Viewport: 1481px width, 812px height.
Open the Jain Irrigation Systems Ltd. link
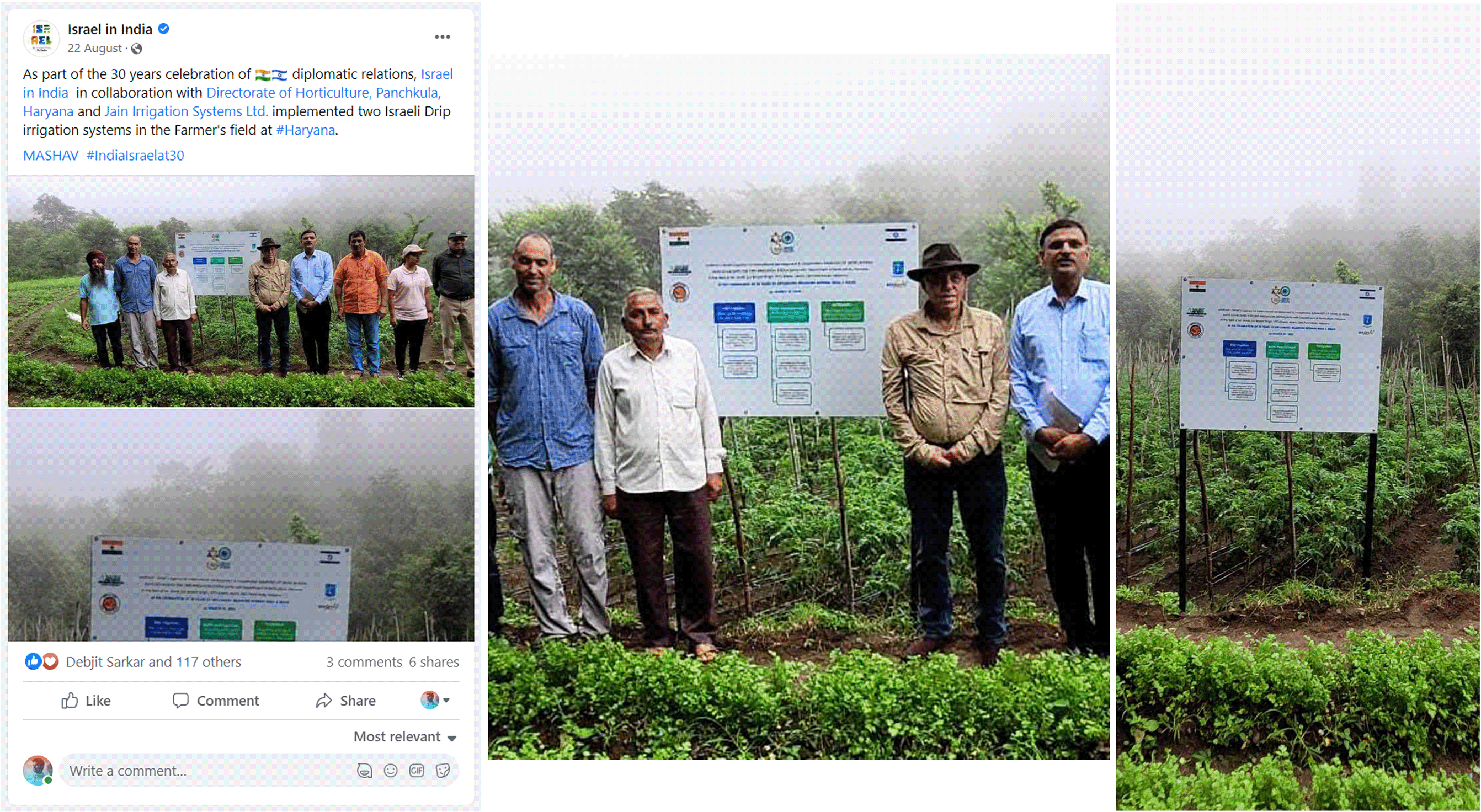point(187,111)
